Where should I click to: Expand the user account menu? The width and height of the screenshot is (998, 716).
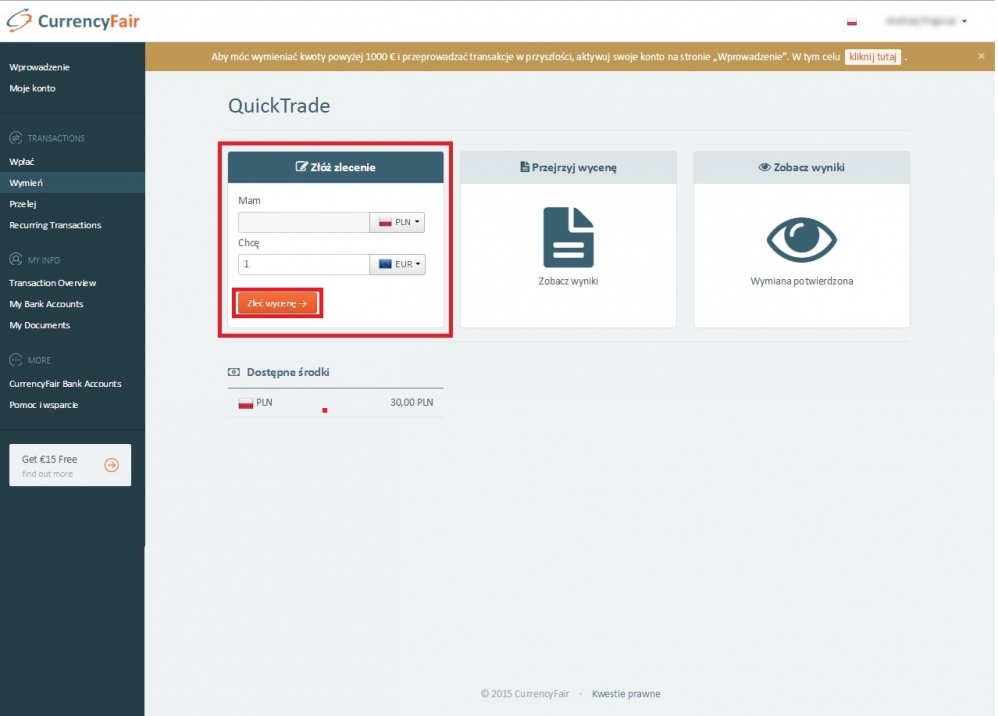(x=925, y=21)
